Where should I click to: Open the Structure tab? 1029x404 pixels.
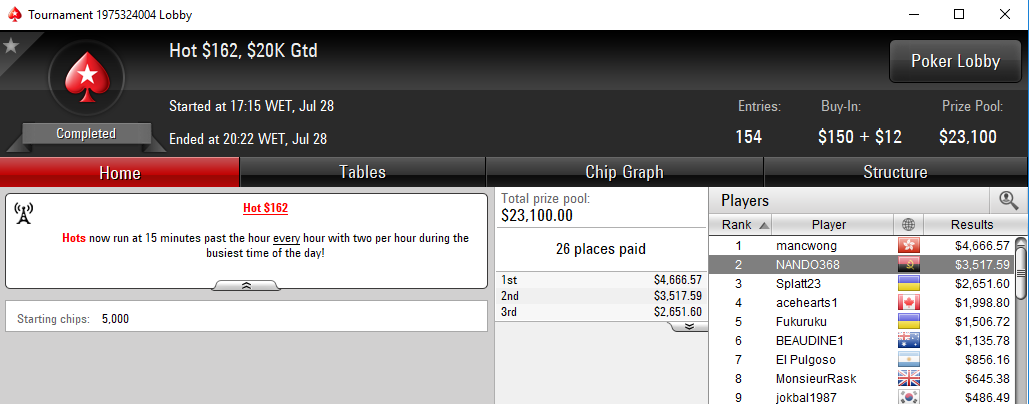(895, 172)
